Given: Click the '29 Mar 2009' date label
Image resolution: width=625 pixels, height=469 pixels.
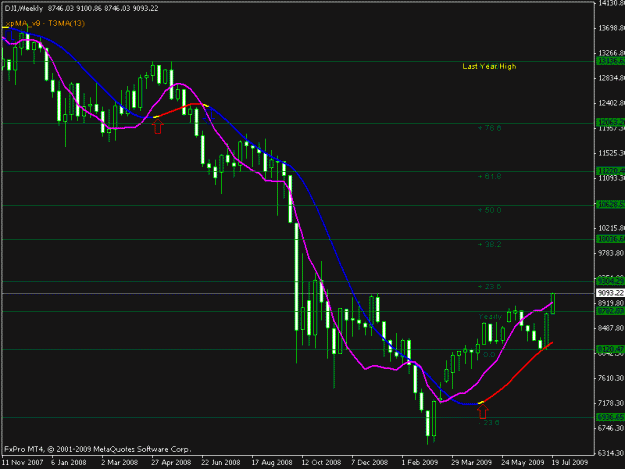Looking at the screenshot, I should point(471,463).
